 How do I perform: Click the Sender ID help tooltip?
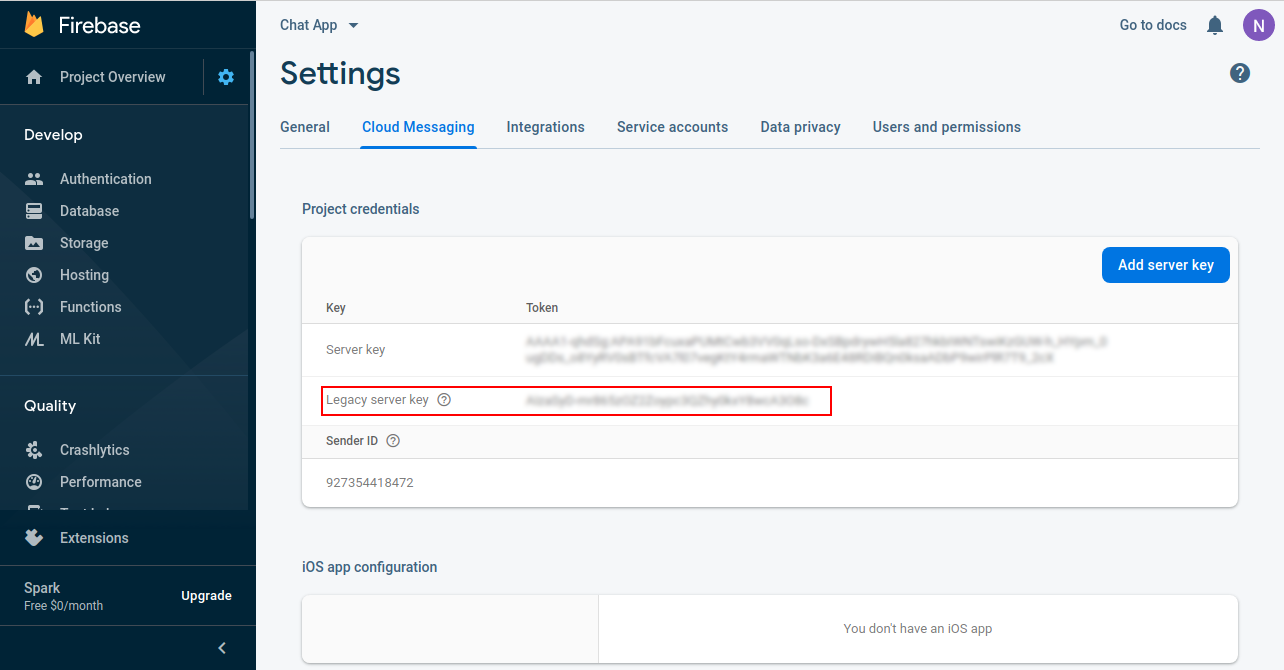click(392, 440)
